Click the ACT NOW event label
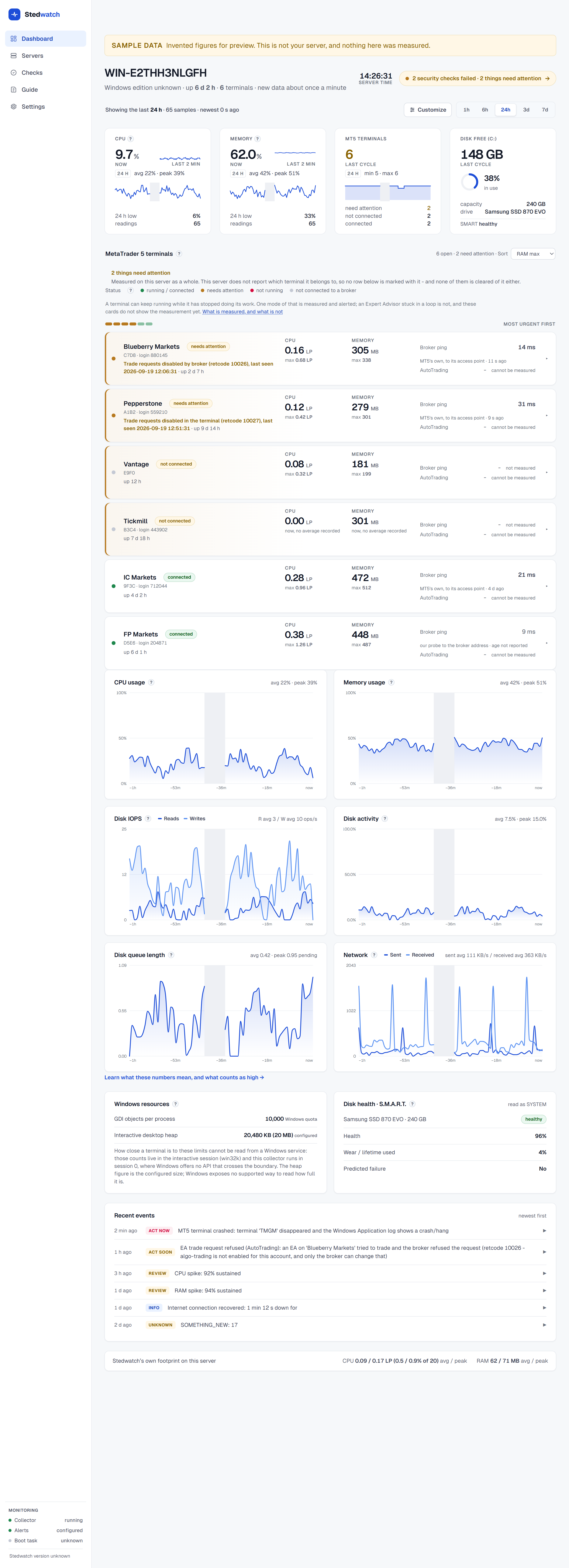The height and width of the screenshot is (1568, 569). (159, 1231)
